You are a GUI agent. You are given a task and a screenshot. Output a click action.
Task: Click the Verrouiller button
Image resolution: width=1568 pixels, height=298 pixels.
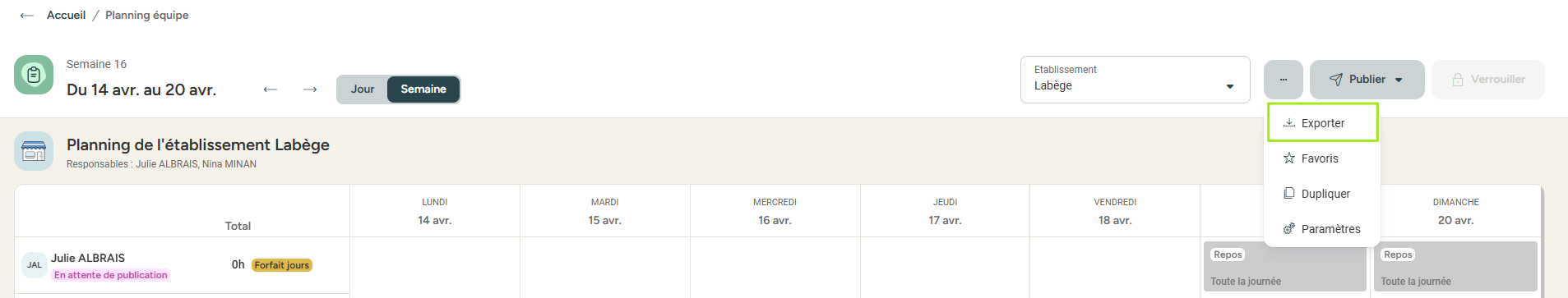[1487, 80]
